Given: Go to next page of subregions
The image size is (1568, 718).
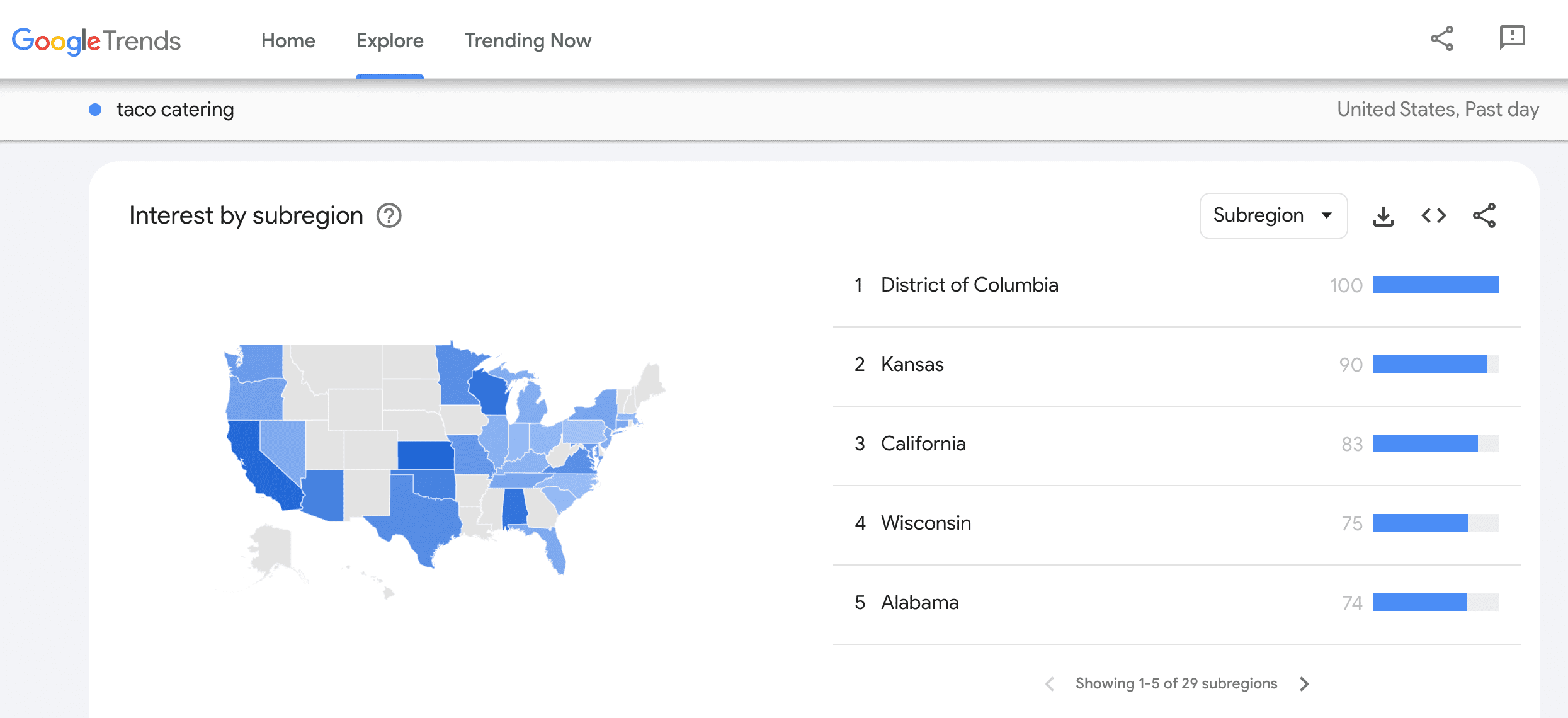Looking at the screenshot, I should [x=1304, y=684].
